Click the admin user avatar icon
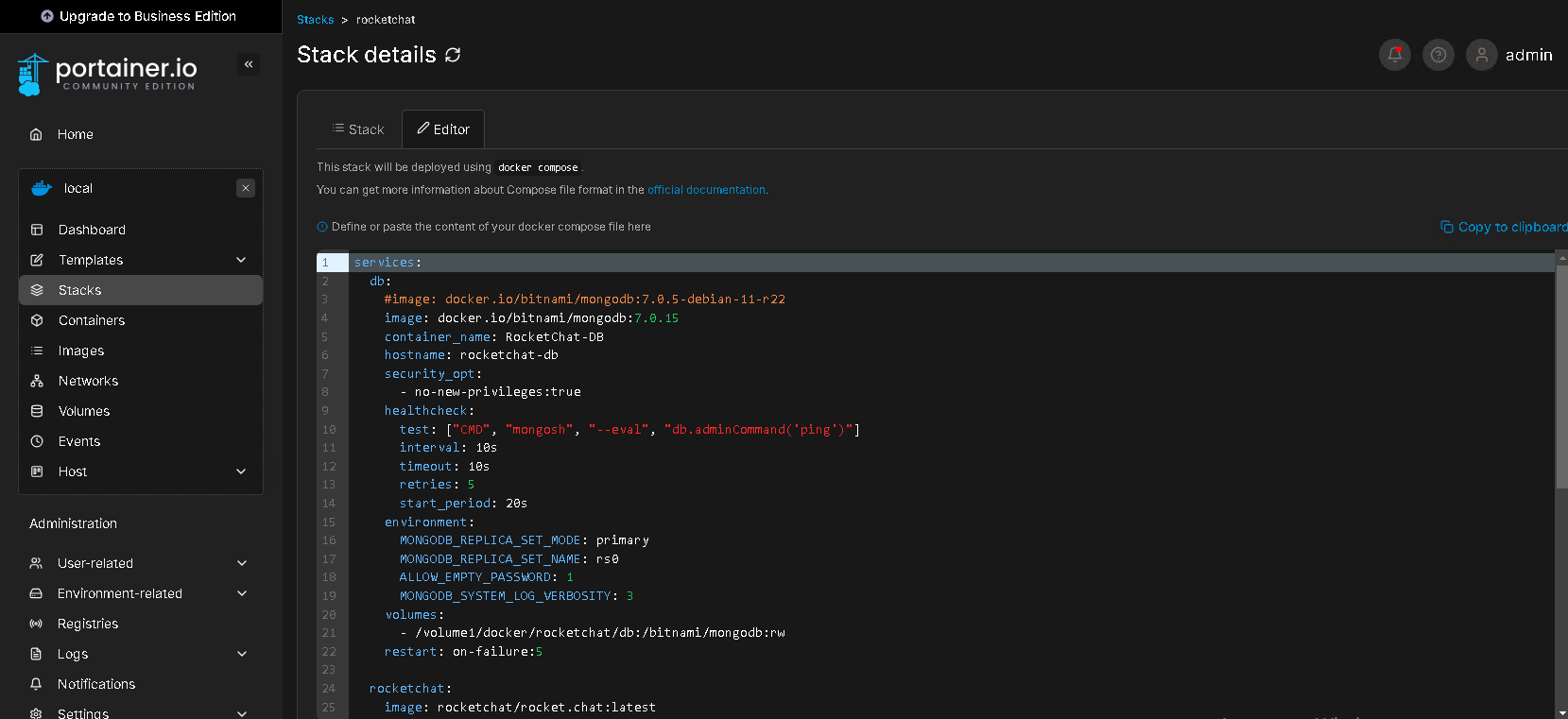This screenshot has width=1568, height=719. [x=1482, y=55]
